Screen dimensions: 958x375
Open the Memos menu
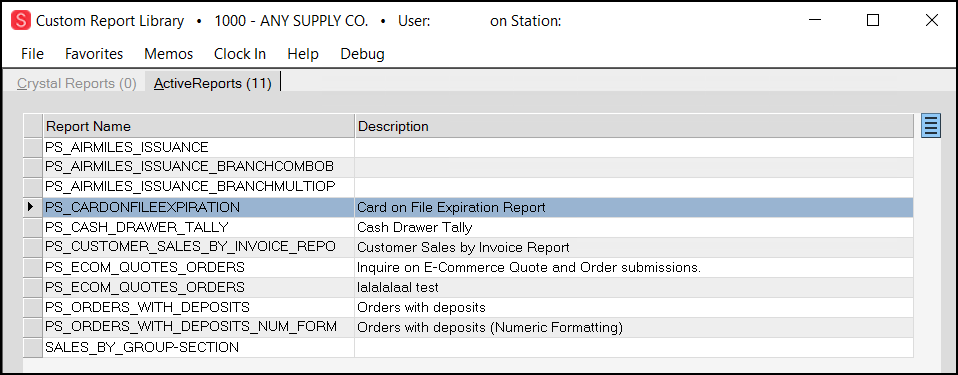click(169, 54)
